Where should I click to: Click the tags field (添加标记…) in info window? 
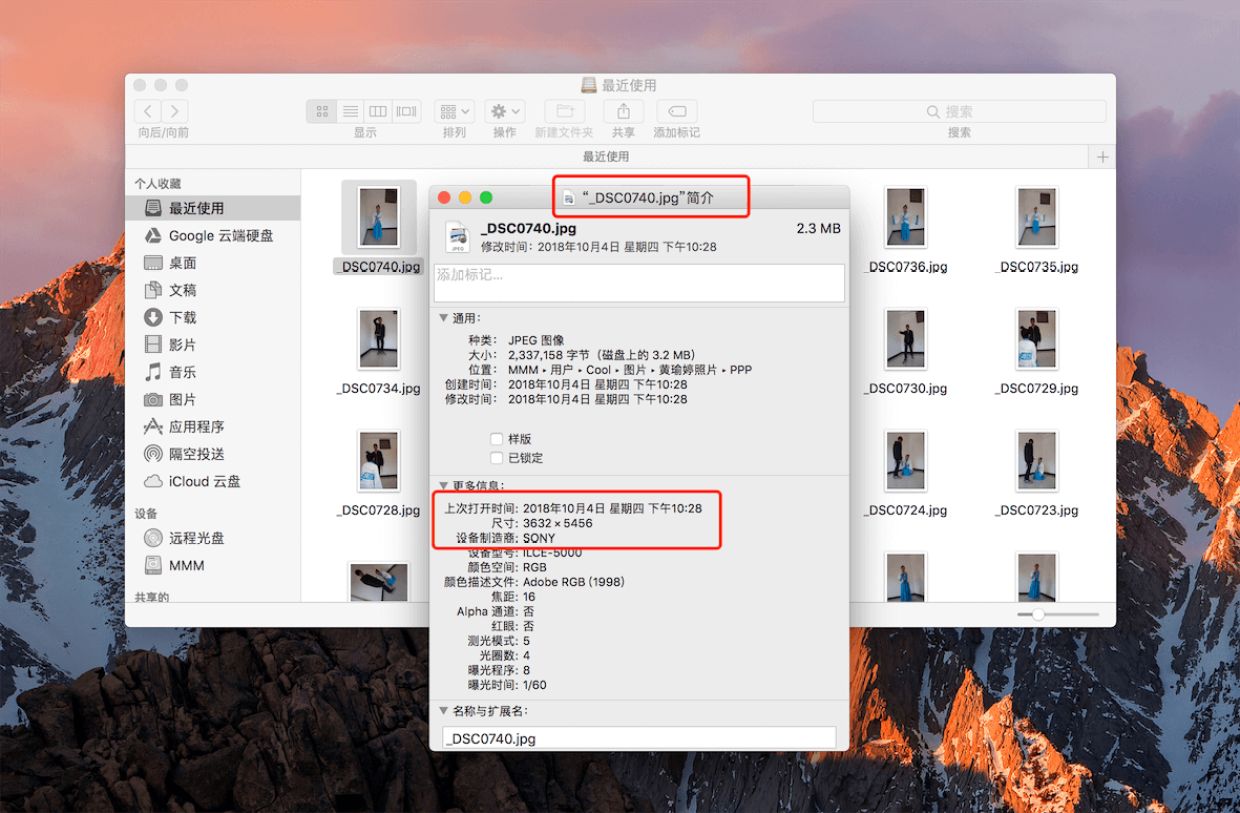pos(639,283)
